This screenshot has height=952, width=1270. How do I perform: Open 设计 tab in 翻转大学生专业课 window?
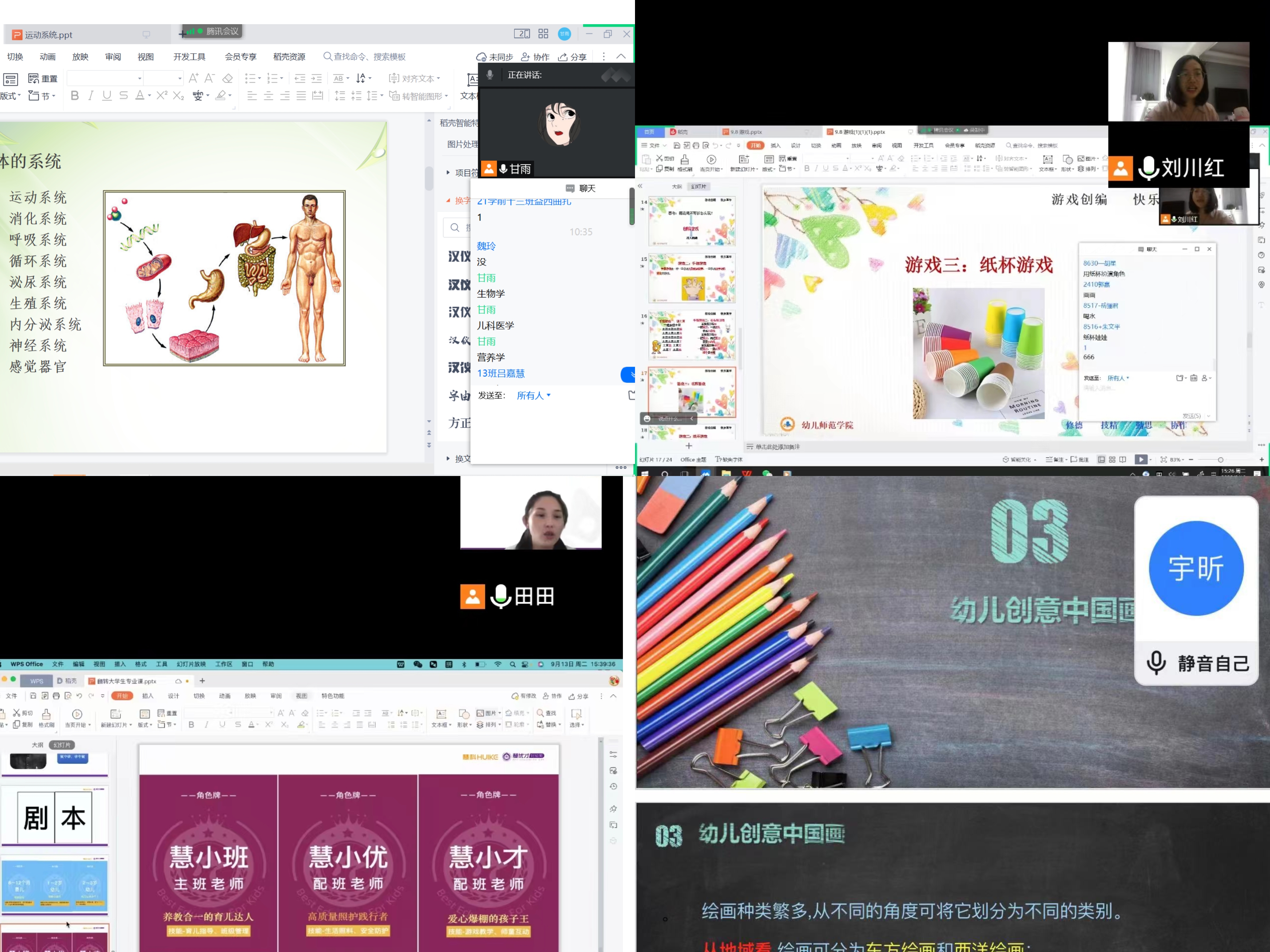tap(173, 696)
